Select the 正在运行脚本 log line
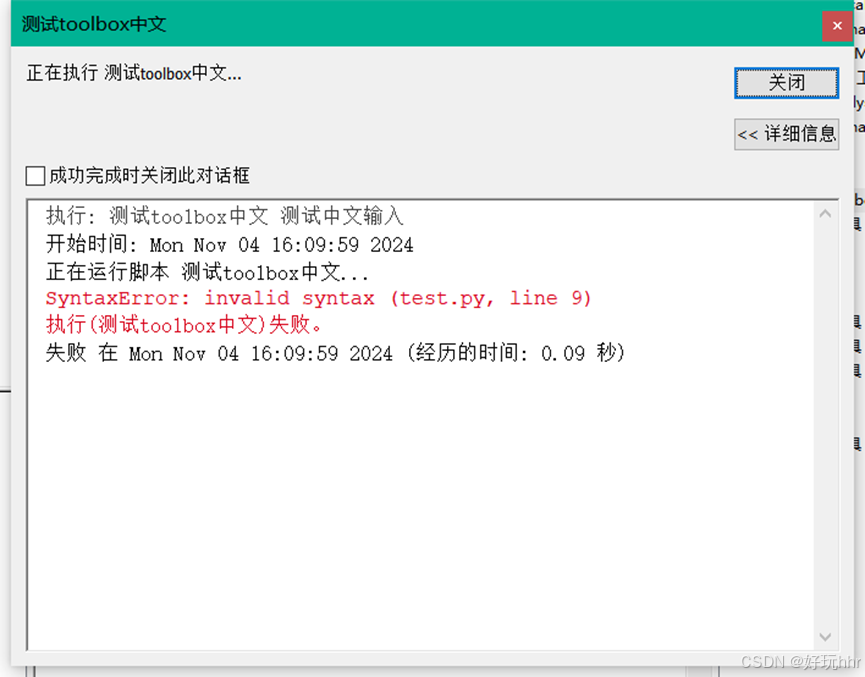 click(x=204, y=271)
